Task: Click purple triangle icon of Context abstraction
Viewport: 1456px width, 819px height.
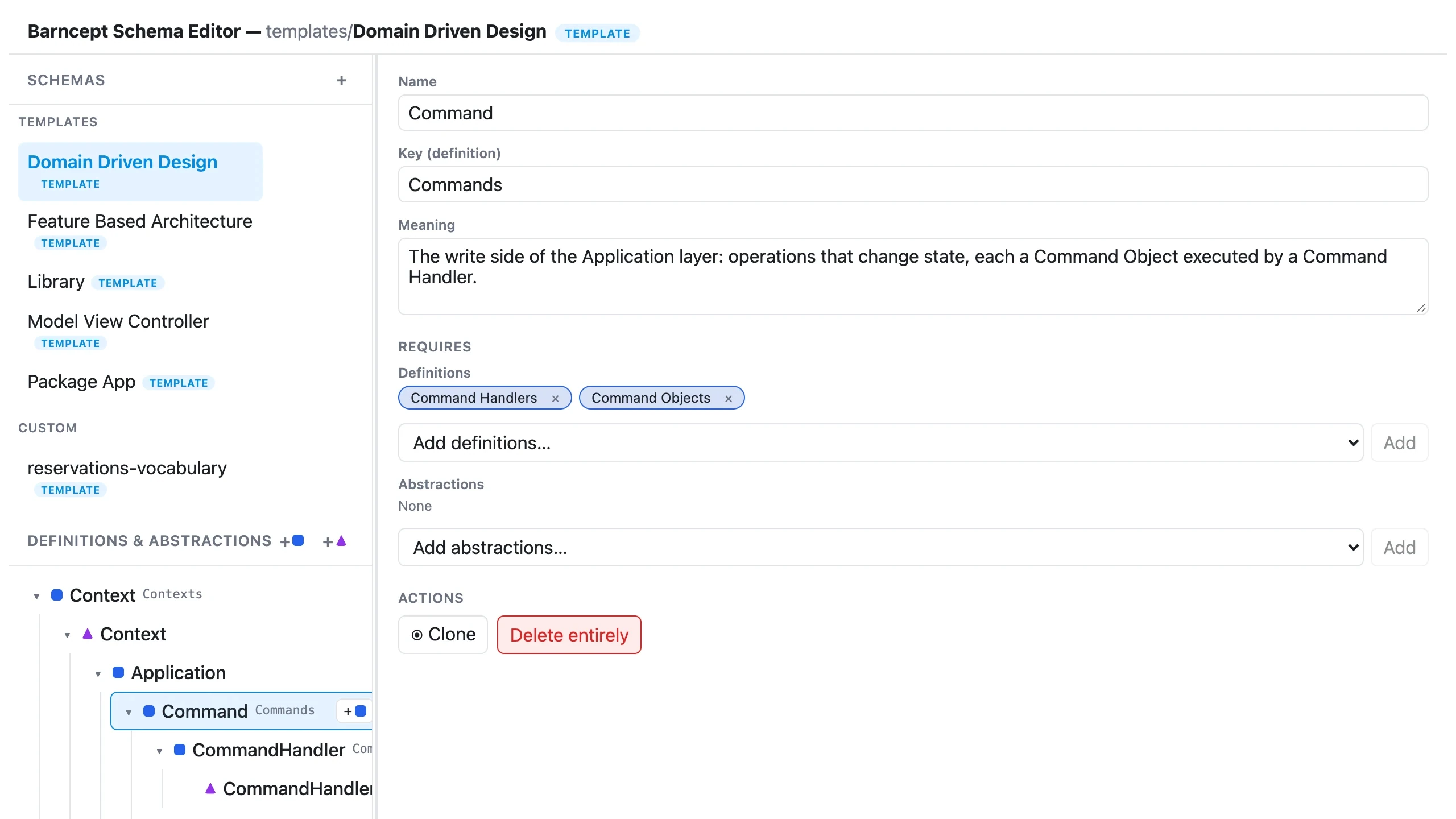Action: (88, 634)
